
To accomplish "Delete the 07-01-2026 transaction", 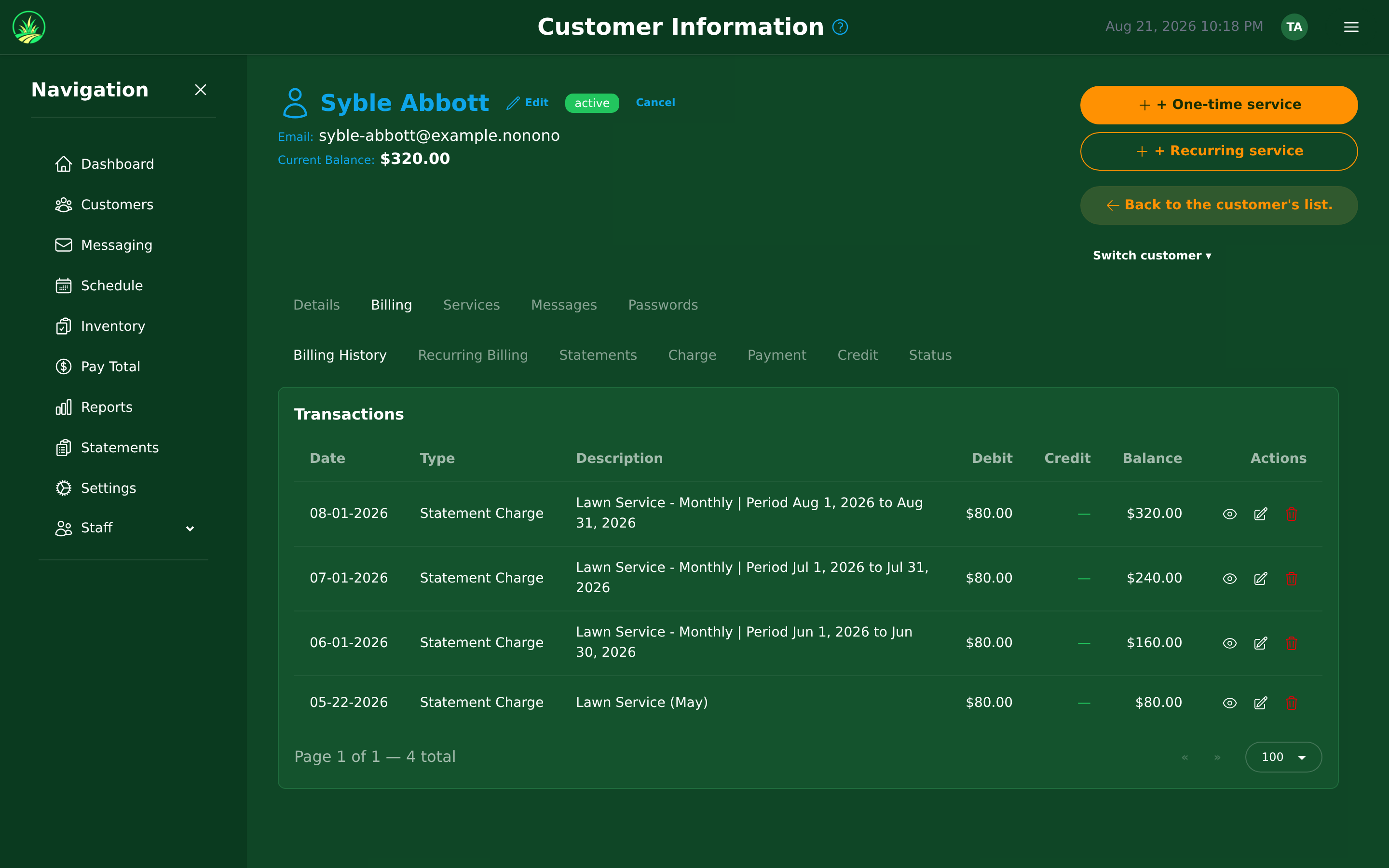I will coord(1292,579).
